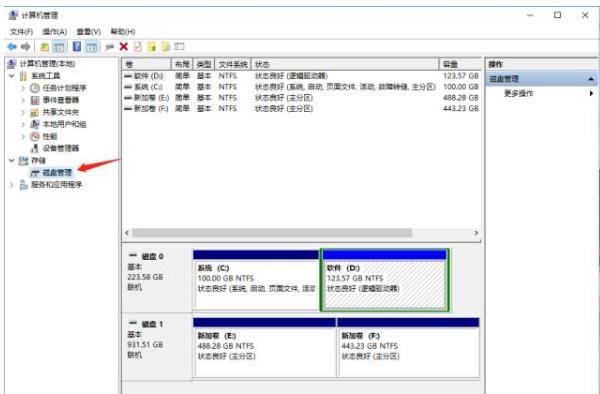Click the view settings icon ending the toolbar
Viewport: 600px width, 394px height.
point(179,47)
